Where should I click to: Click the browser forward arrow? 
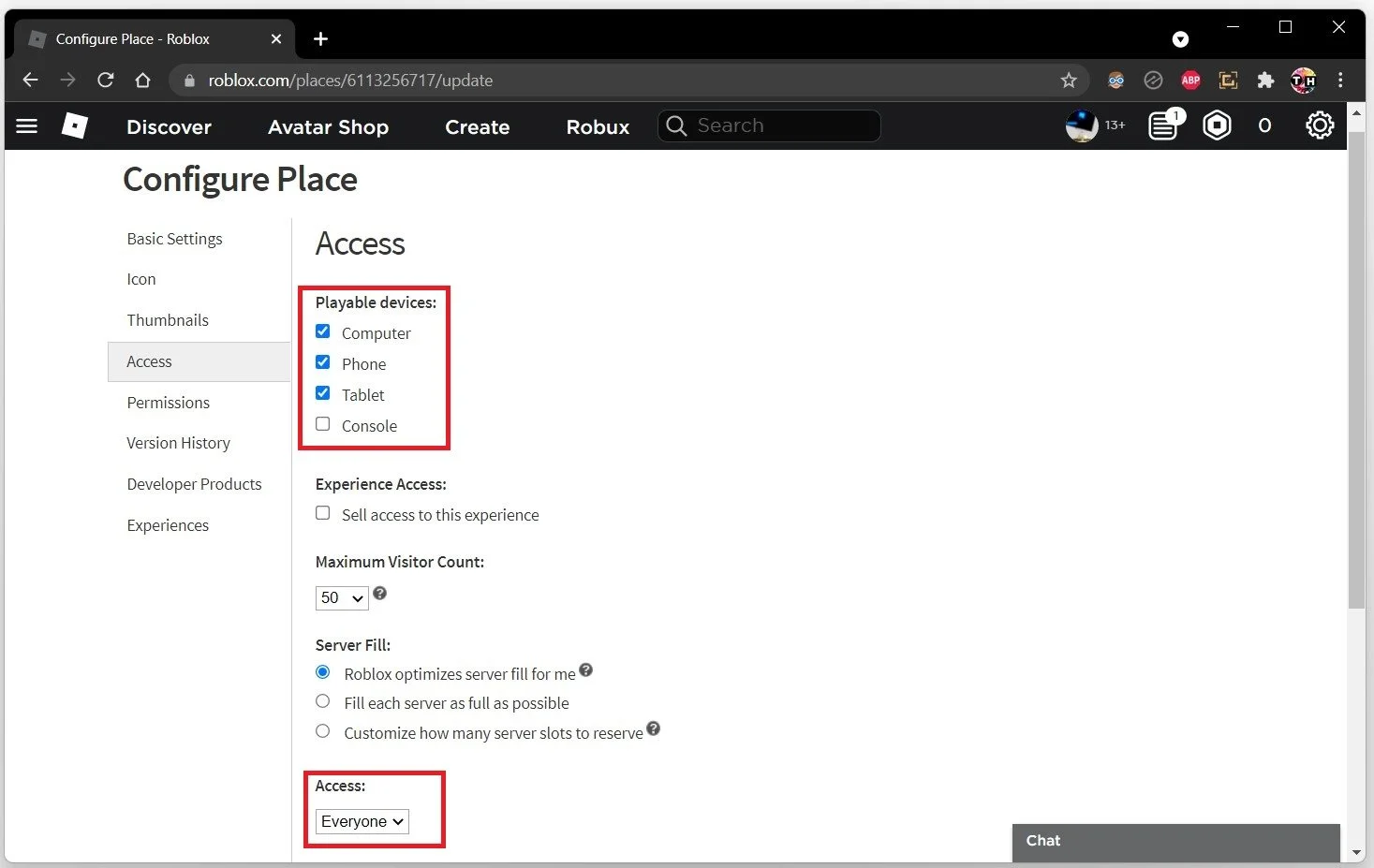(x=67, y=81)
